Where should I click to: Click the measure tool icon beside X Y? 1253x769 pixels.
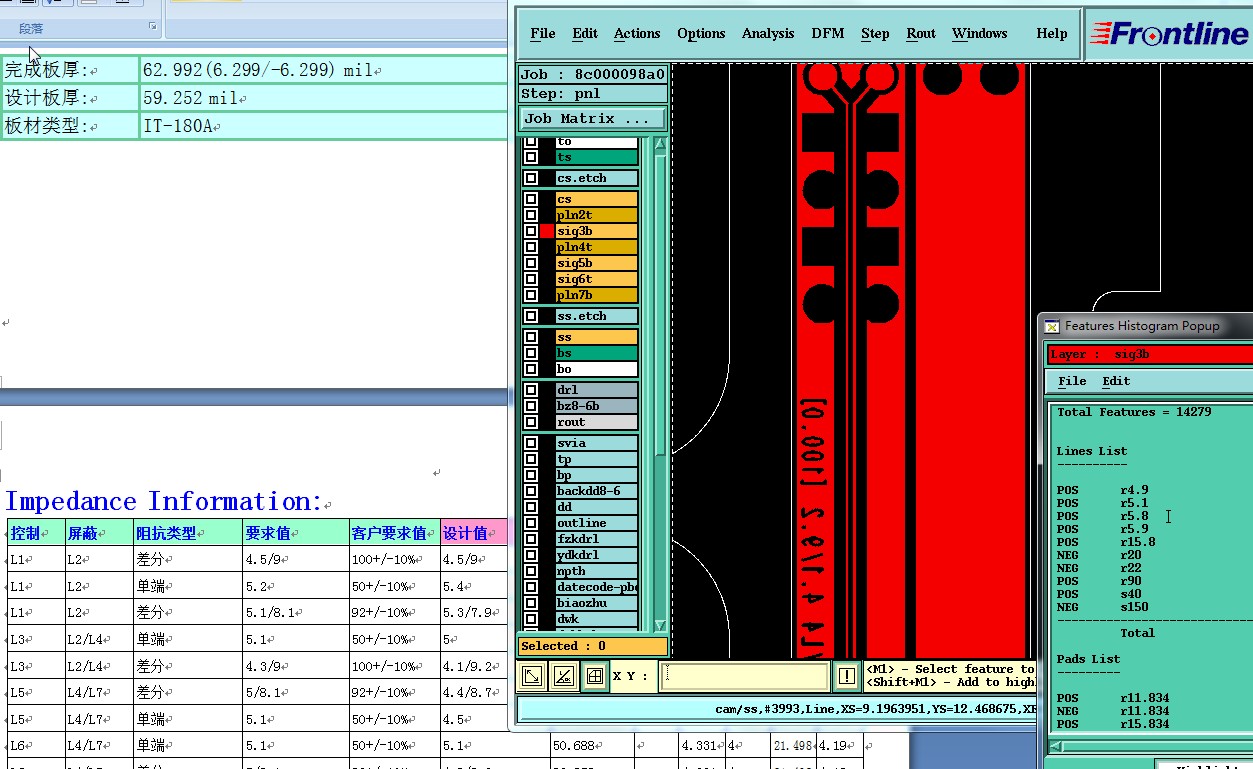point(563,677)
